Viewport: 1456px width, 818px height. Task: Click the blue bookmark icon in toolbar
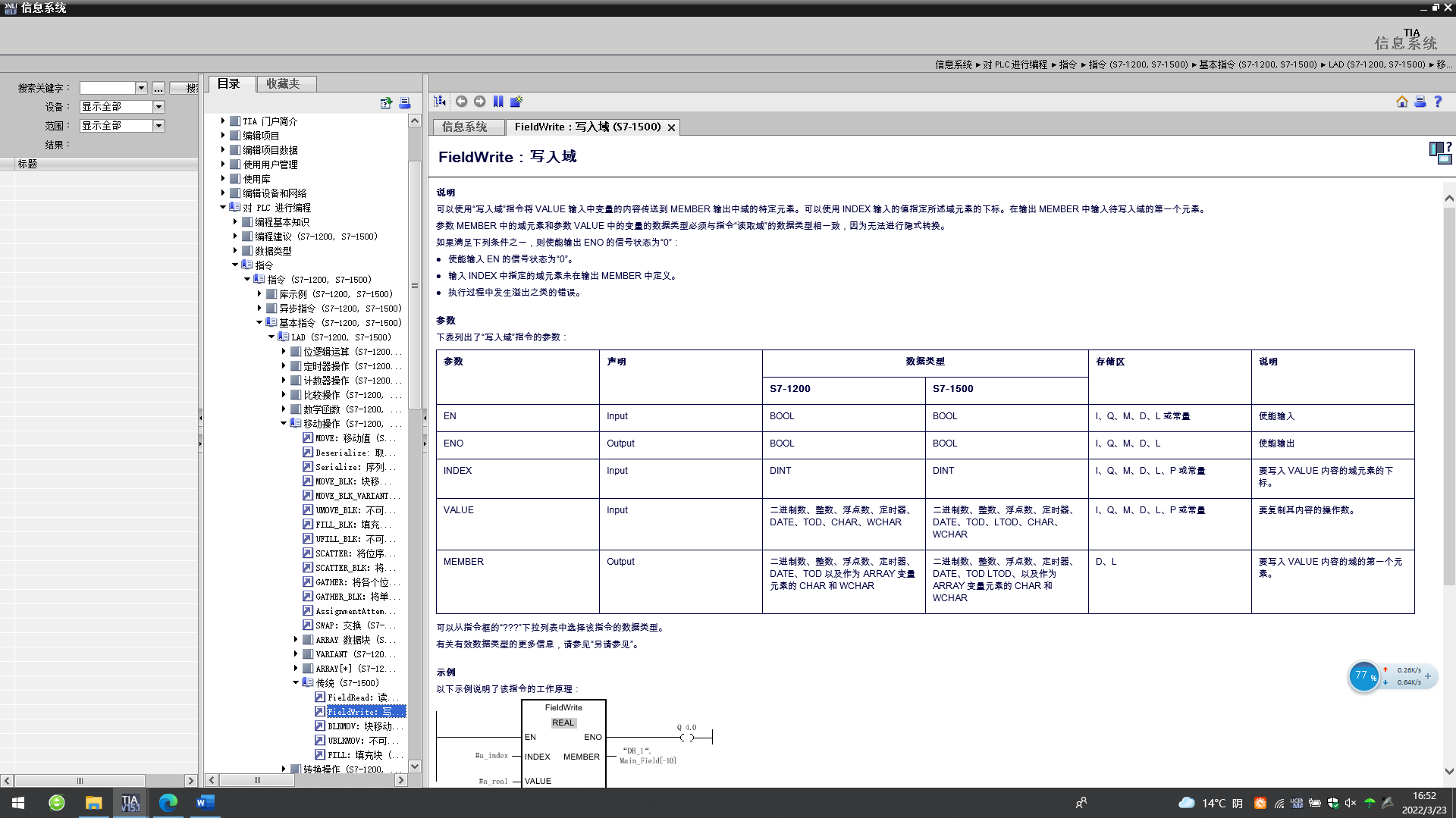tap(498, 102)
